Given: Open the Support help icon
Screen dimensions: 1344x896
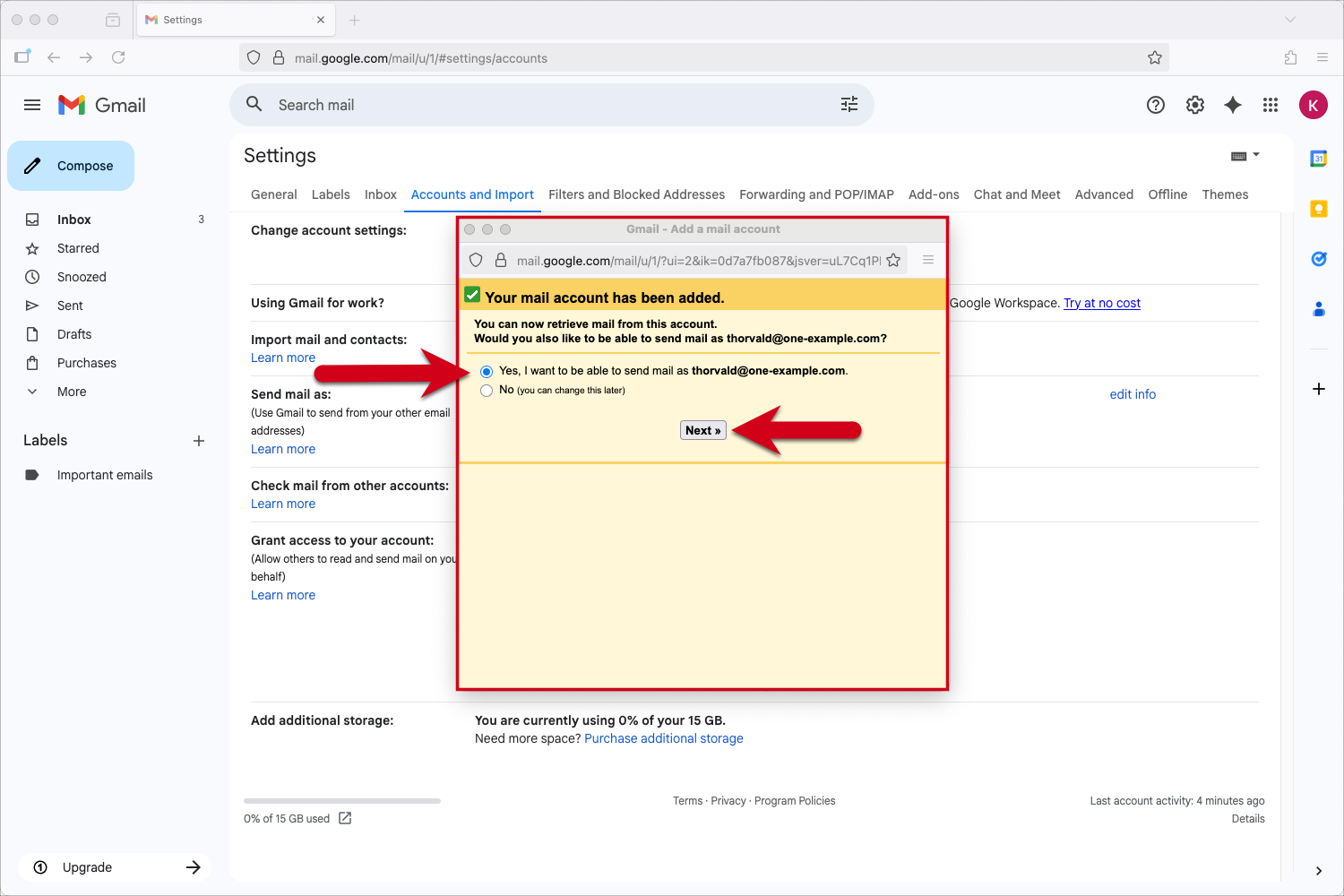Looking at the screenshot, I should 1156,105.
